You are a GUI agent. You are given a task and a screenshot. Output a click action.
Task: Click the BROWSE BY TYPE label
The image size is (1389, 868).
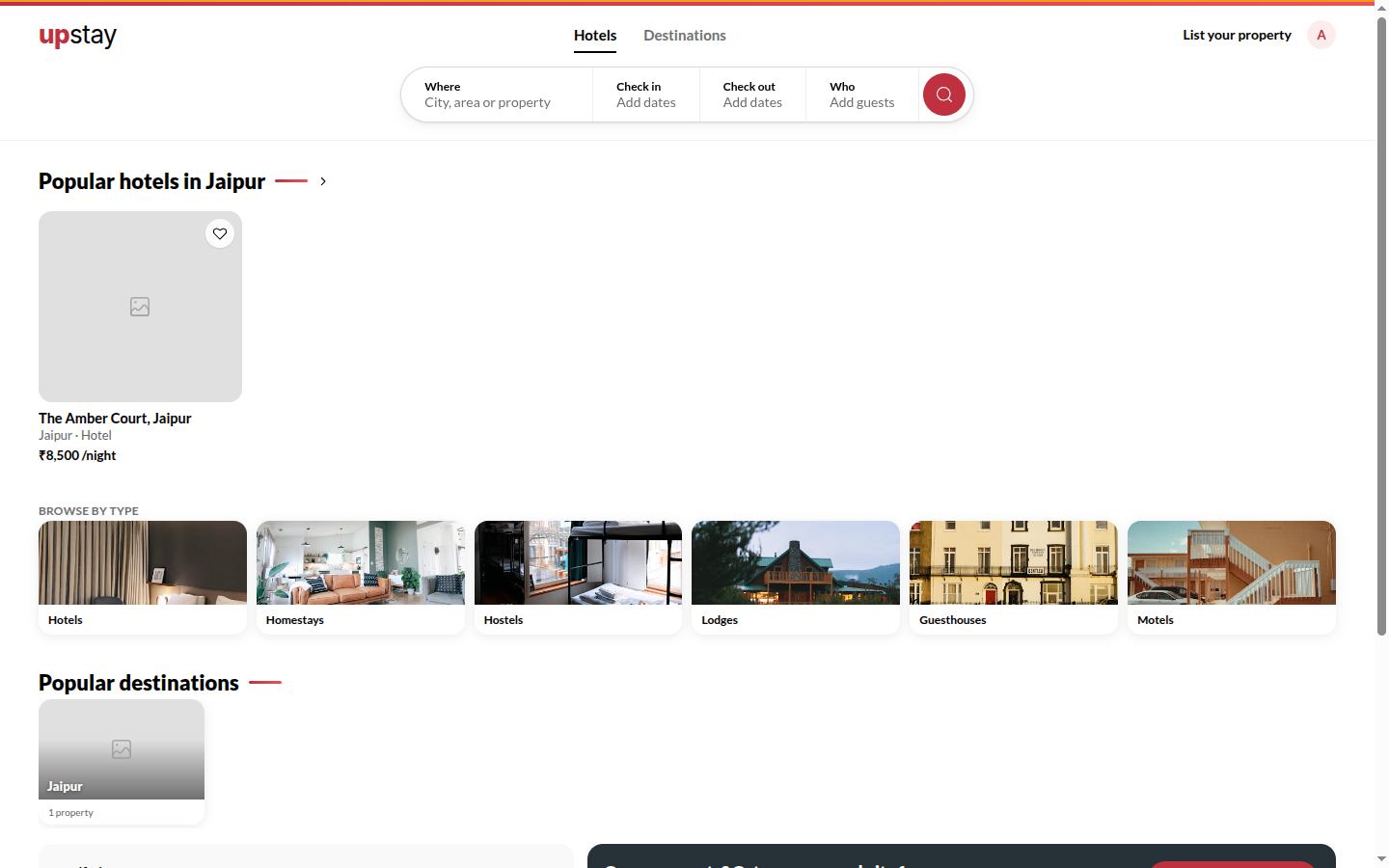click(89, 511)
